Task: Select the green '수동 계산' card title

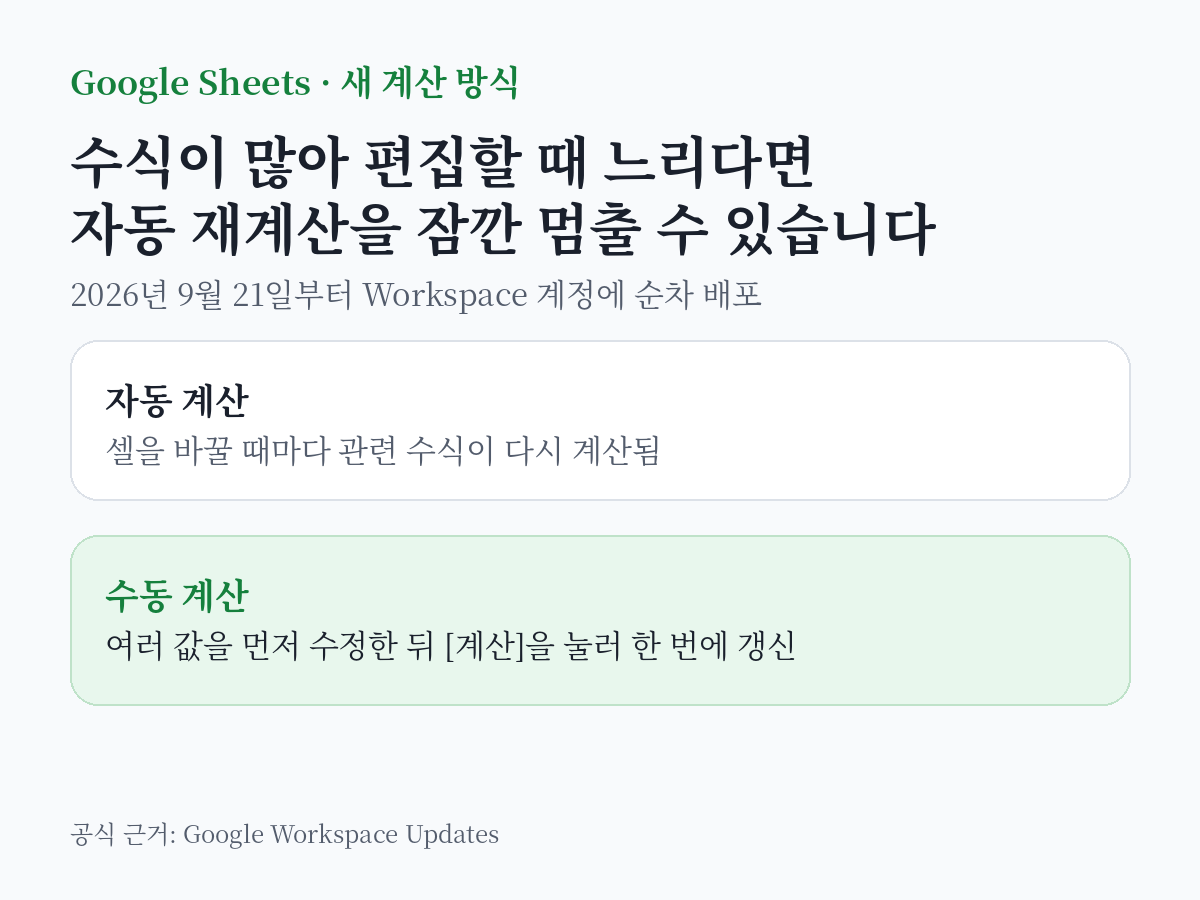Action: pos(177,597)
